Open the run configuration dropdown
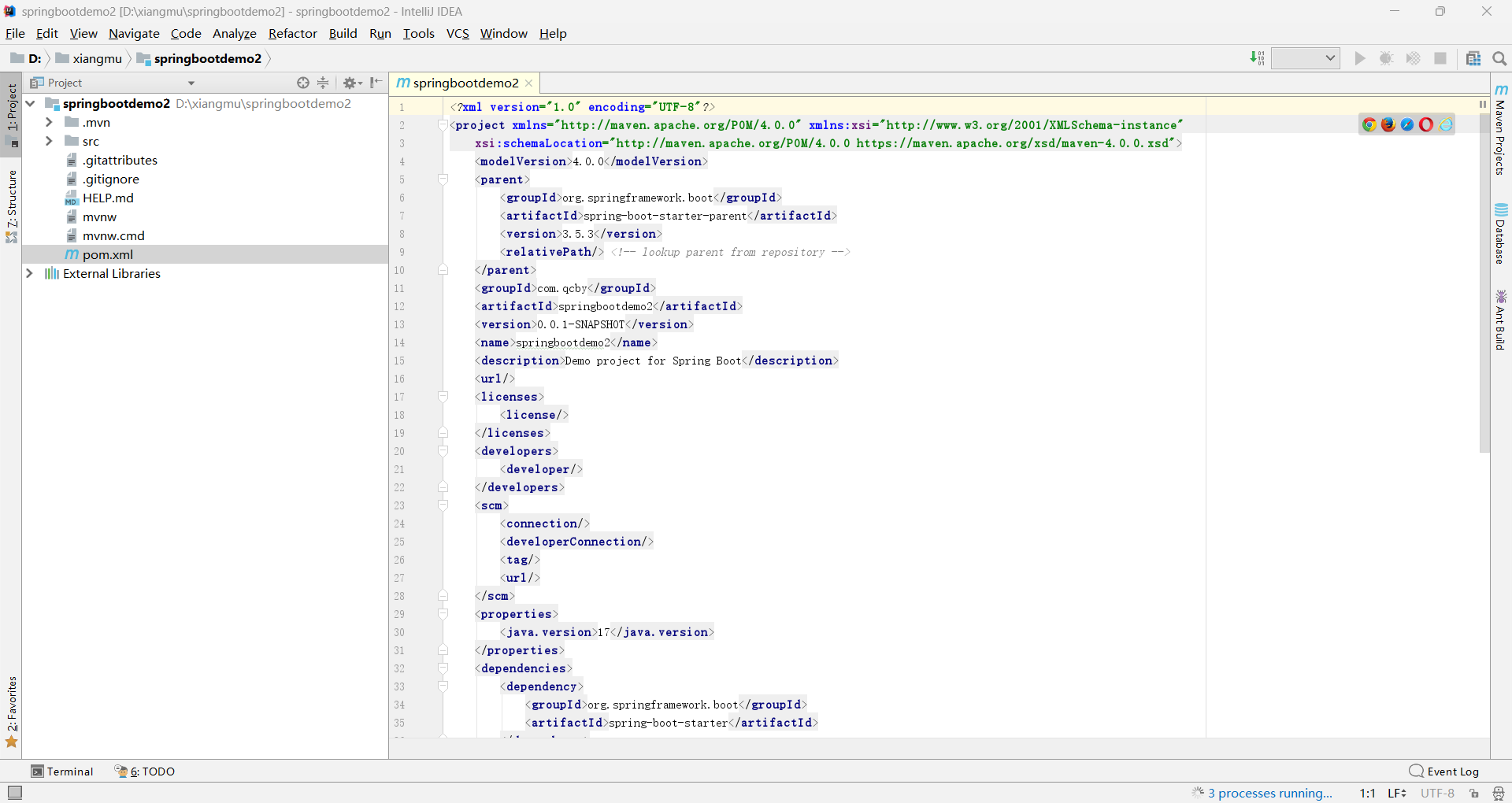The height and width of the screenshot is (803, 1512). (x=1306, y=58)
